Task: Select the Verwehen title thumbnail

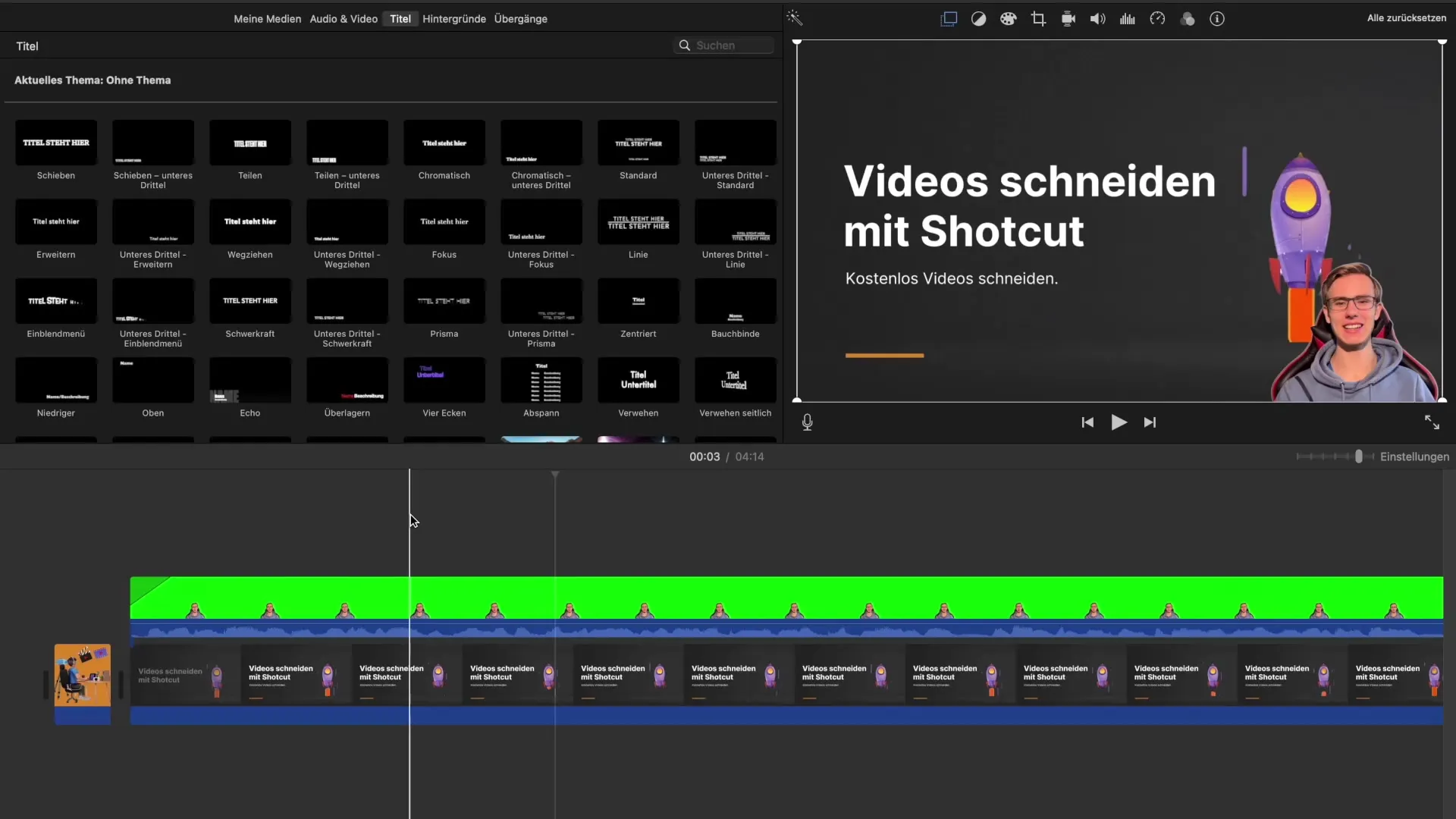Action: pos(639,380)
